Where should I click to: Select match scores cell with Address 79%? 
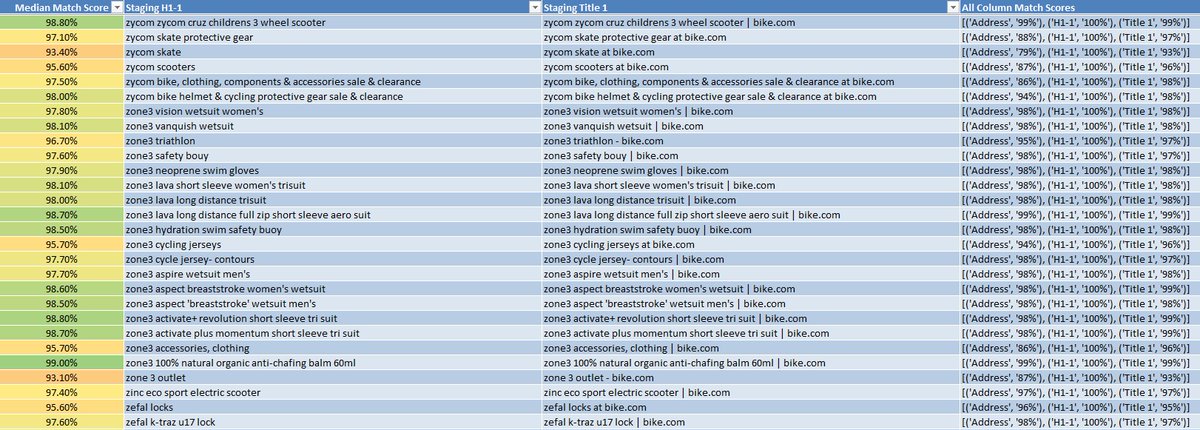pos(1080,52)
